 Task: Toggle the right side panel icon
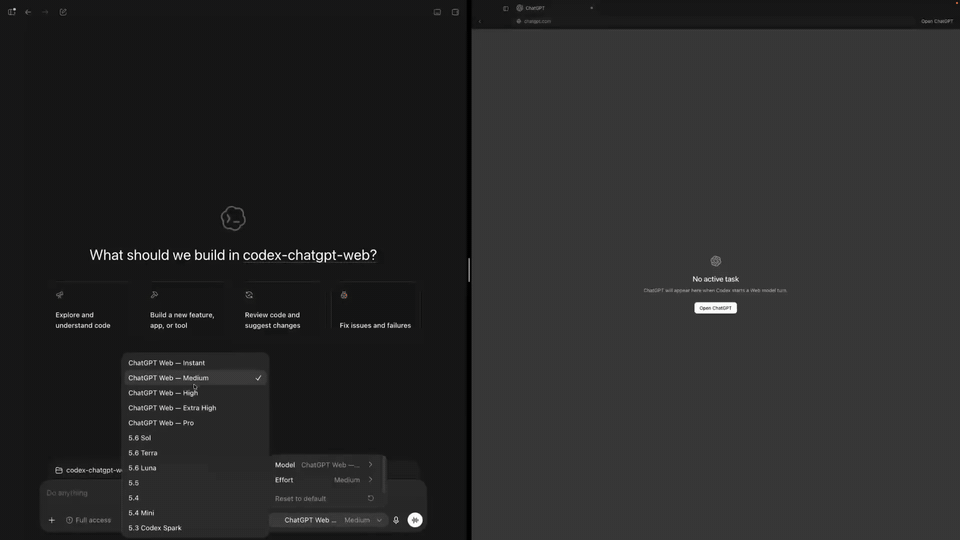(x=455, y=12)
